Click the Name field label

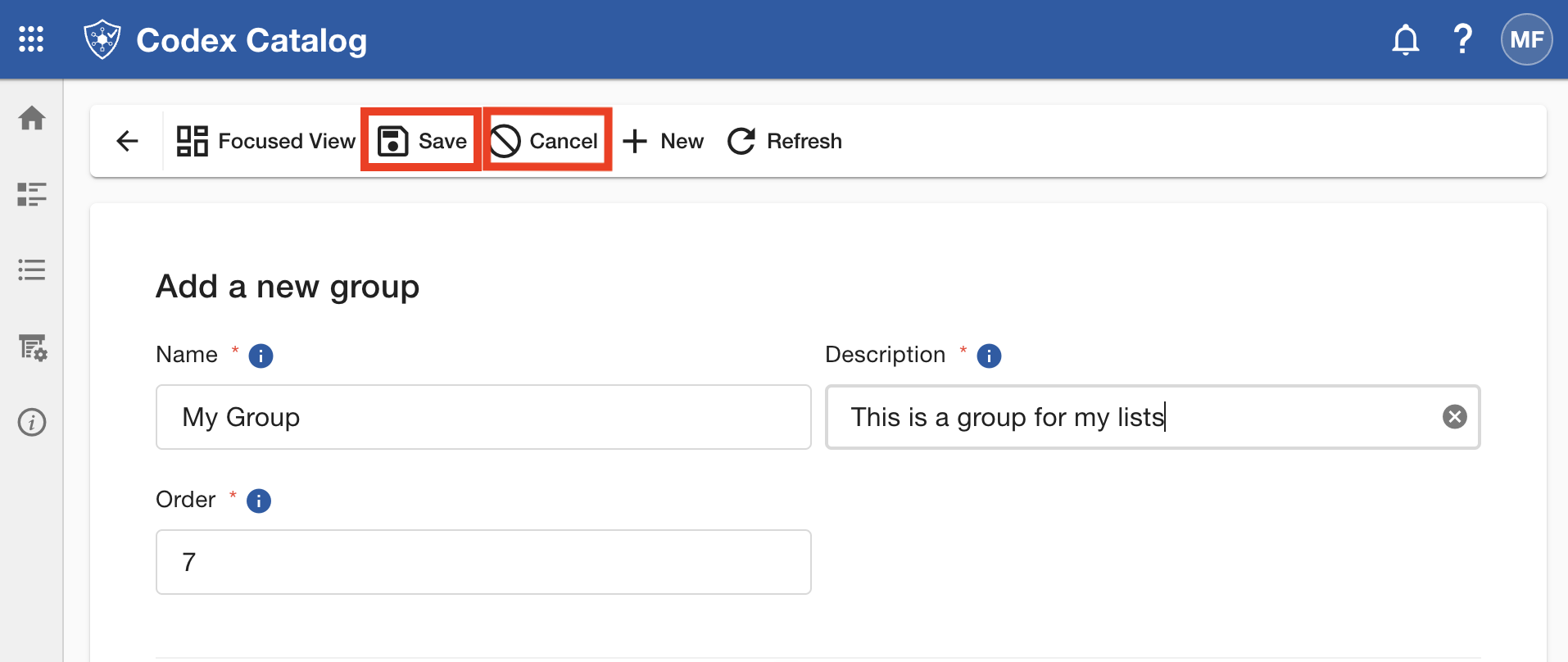point(187,355)
